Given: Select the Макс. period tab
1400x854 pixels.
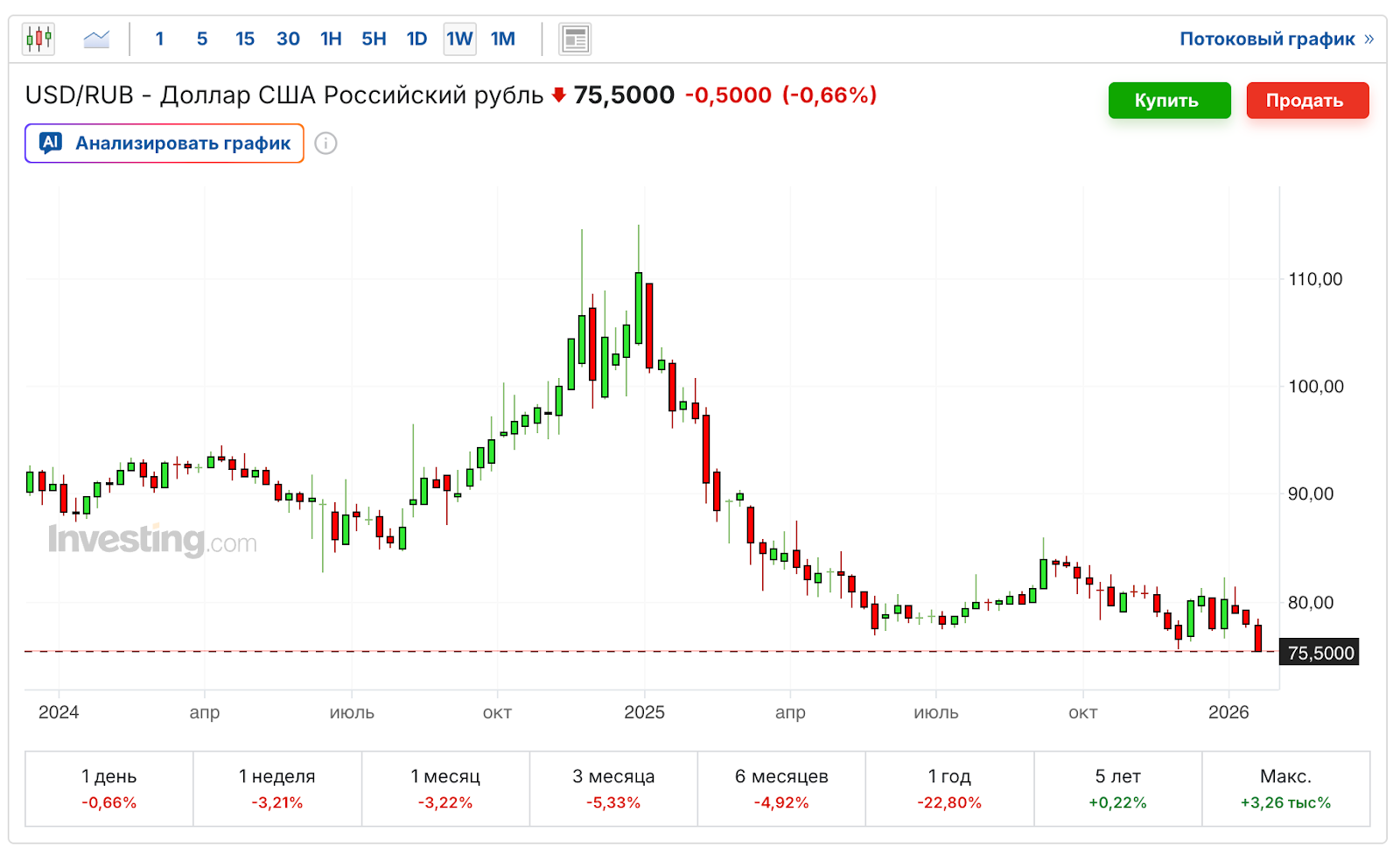Looking at the screenshot, I should click(x=1285, y=788).
